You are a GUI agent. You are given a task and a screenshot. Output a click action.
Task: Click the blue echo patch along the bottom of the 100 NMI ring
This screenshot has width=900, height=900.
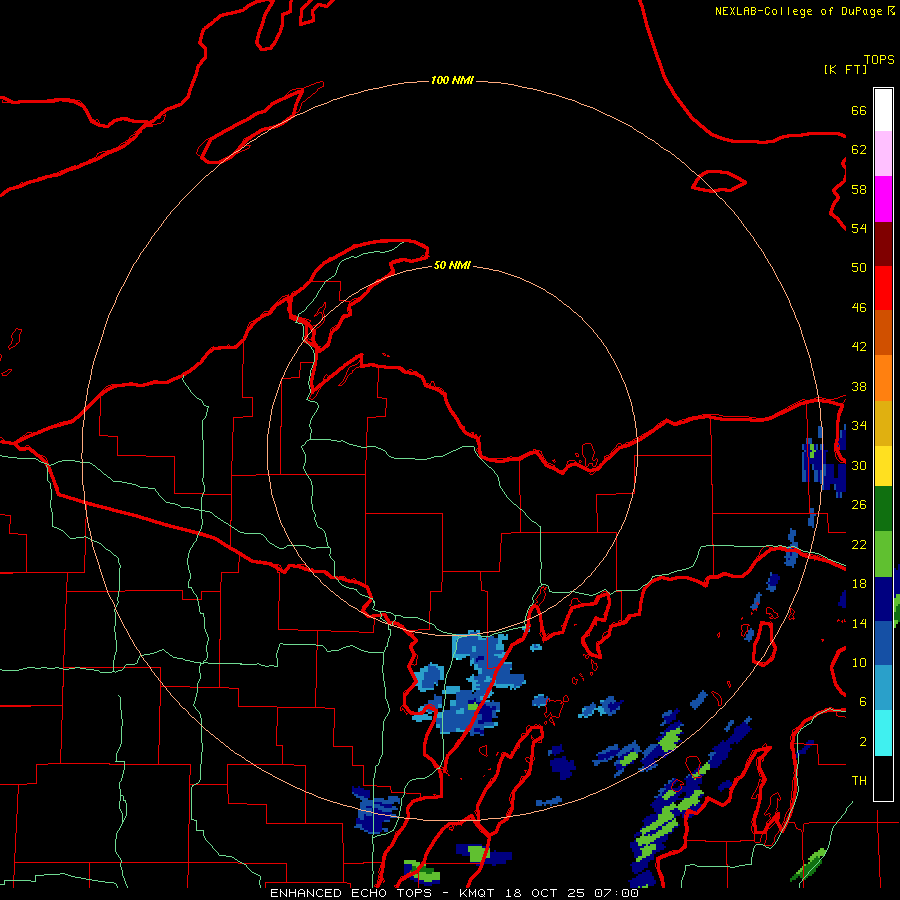pyautogui.click(x=376, y=810)
